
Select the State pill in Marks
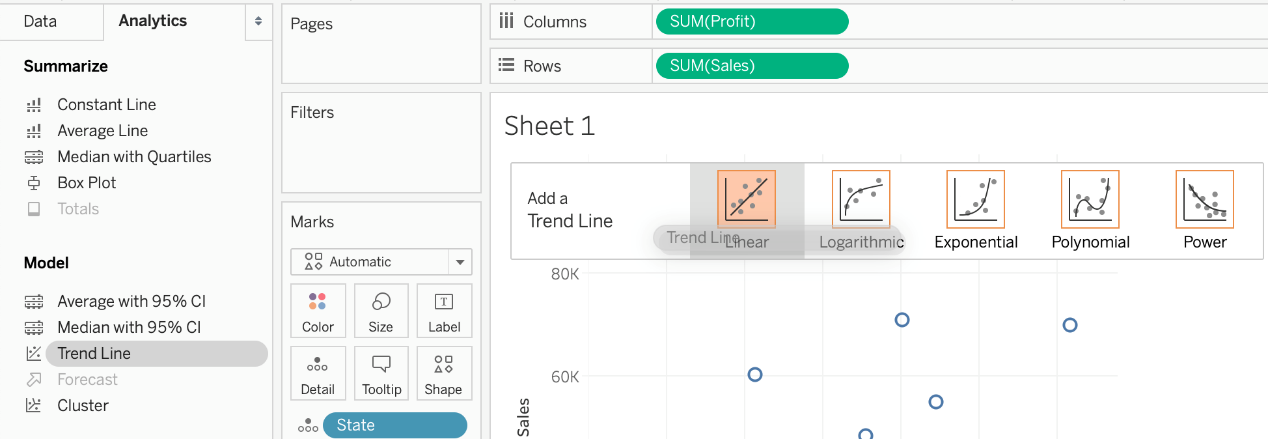pyautogui.click(x=394, y=425)
